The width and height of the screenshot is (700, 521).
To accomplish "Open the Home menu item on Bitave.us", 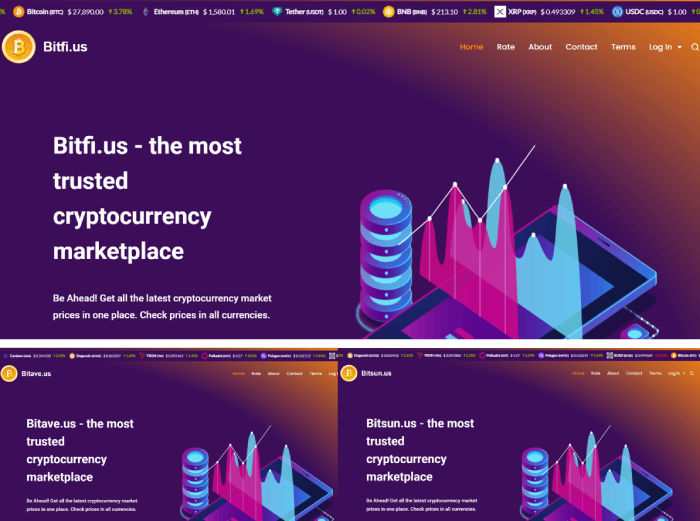I will coord(239,374).
